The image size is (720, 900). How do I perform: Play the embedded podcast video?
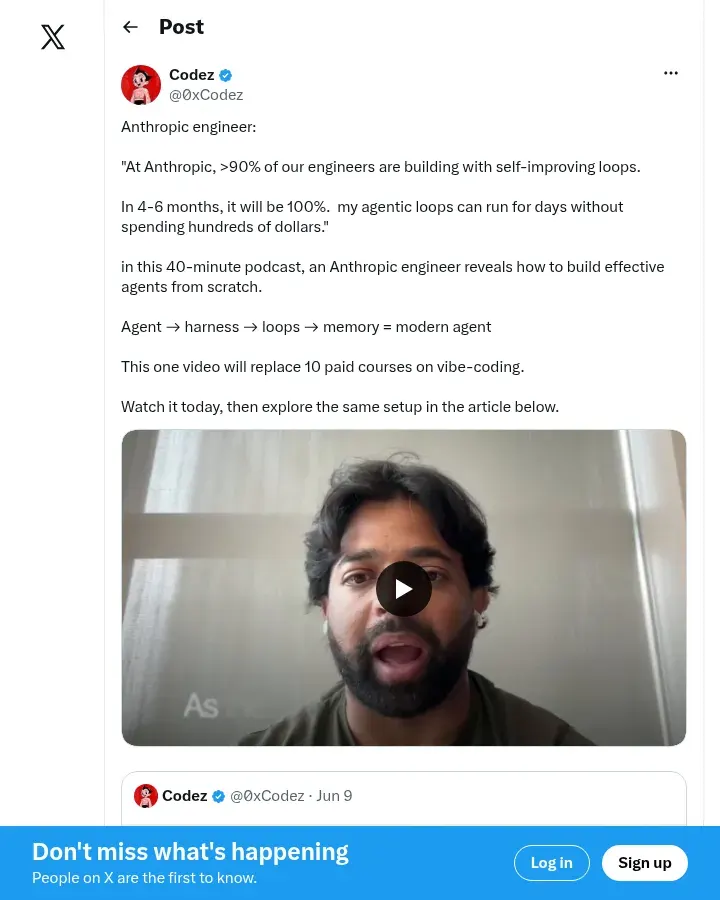click(404, 588)
